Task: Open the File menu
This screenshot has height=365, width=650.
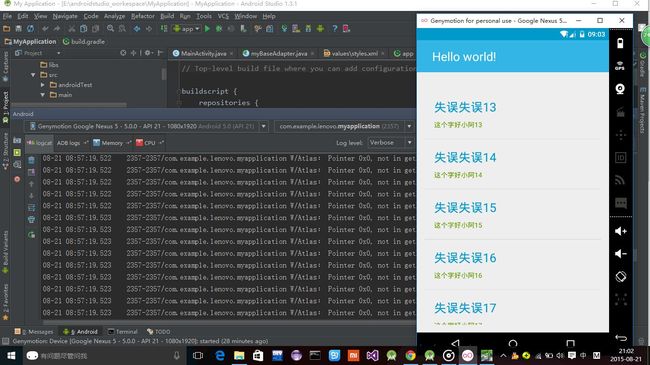Action: 7,16
